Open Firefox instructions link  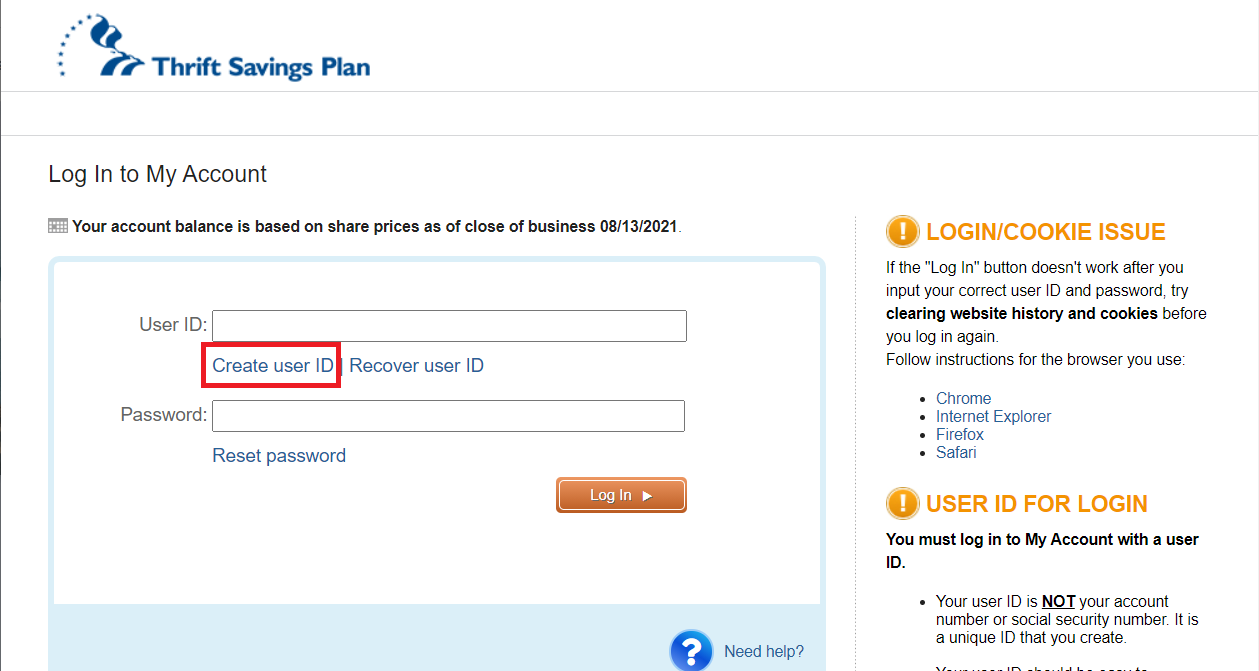(x=959, y=434)
